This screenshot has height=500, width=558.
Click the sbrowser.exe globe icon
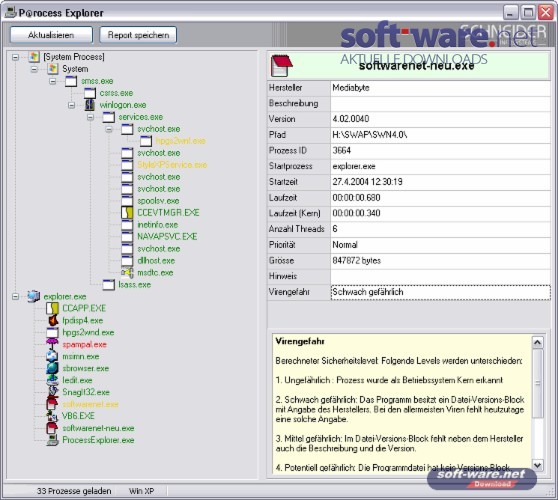tap(52, 368)
